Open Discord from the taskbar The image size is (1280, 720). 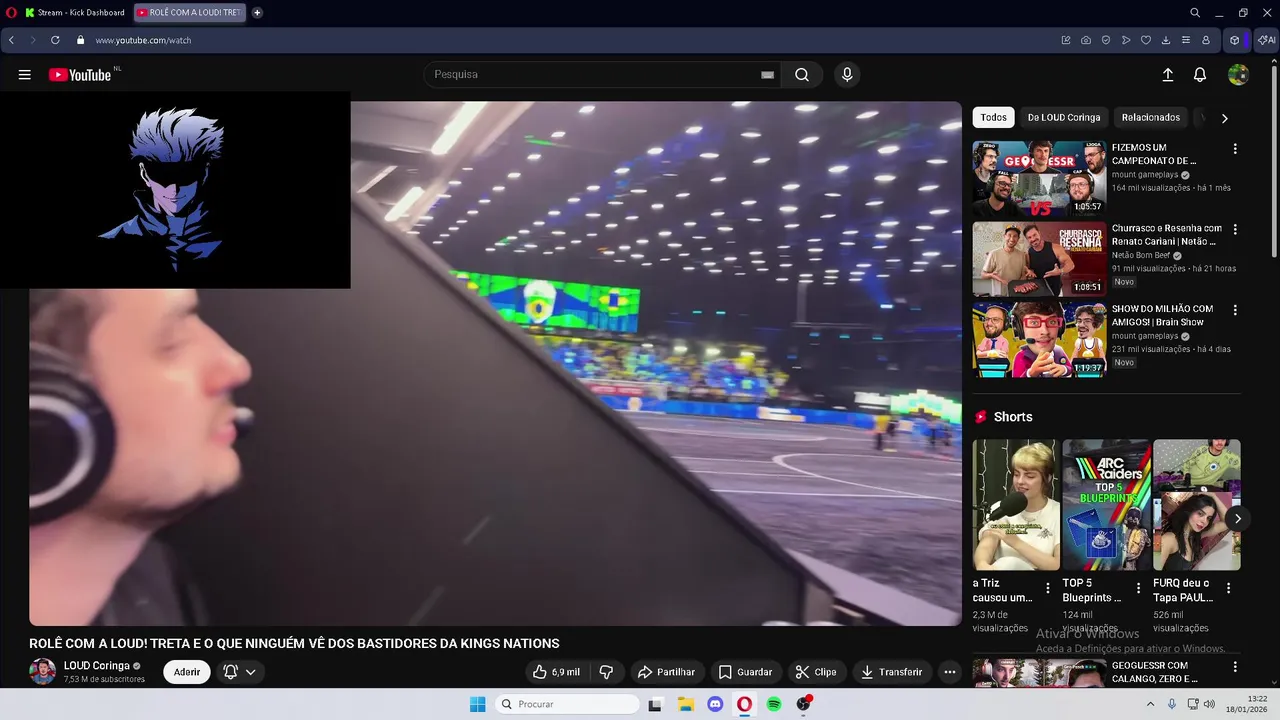[715, 704]
